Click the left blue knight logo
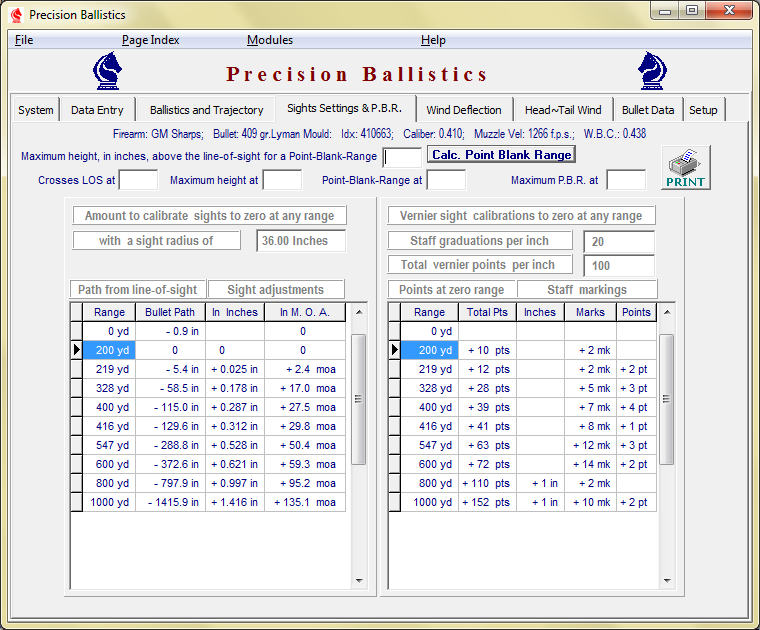Image resolution: width=760 pixels, height=630 pixels. pos(107,71)
